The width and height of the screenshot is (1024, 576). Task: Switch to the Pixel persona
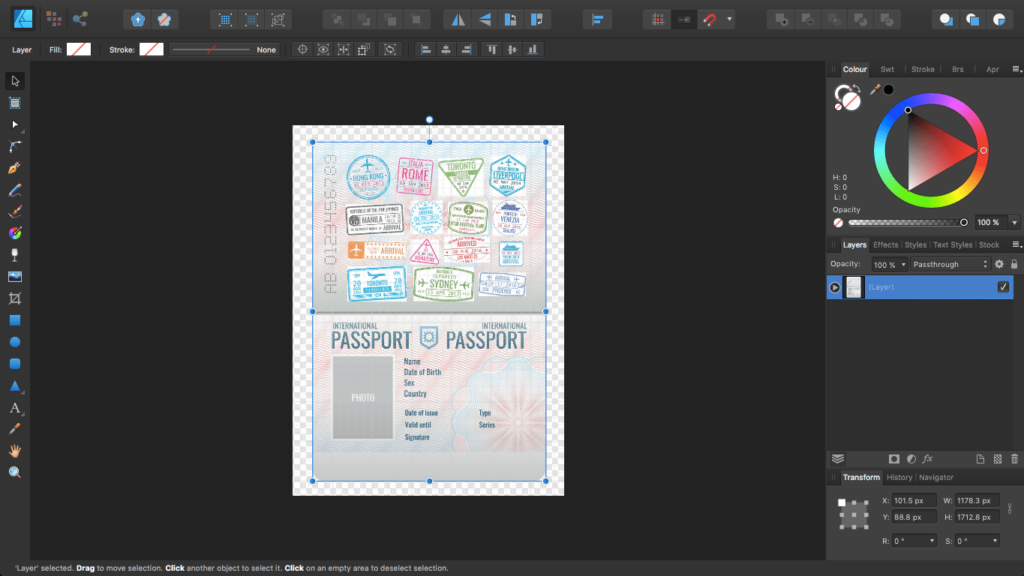coord(54,19)
